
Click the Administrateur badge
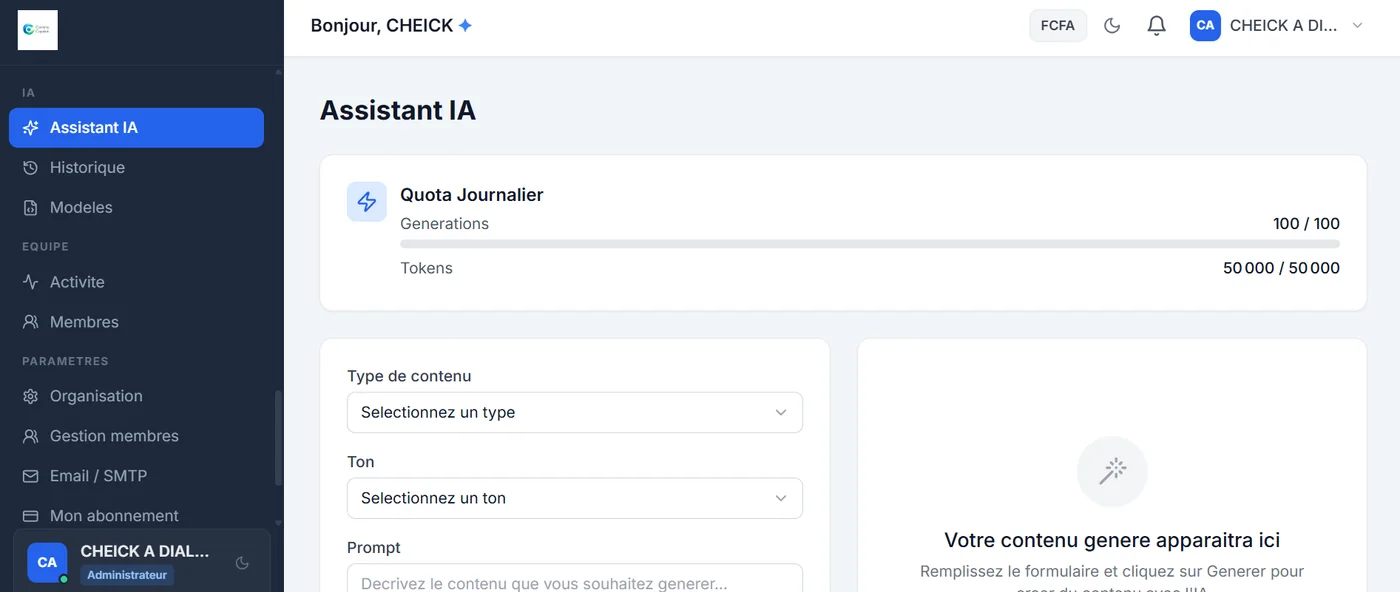coord(127,575)
